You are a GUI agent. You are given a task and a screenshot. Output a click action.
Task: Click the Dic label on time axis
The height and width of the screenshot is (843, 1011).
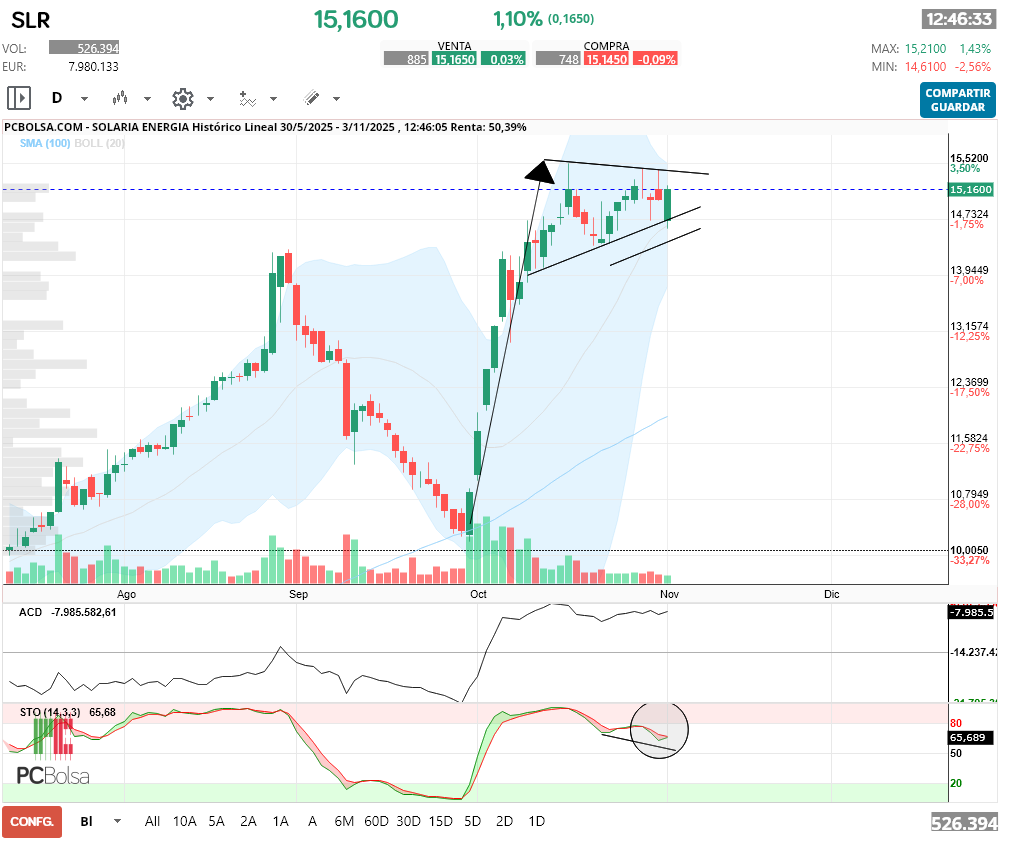tap(832, 594)
